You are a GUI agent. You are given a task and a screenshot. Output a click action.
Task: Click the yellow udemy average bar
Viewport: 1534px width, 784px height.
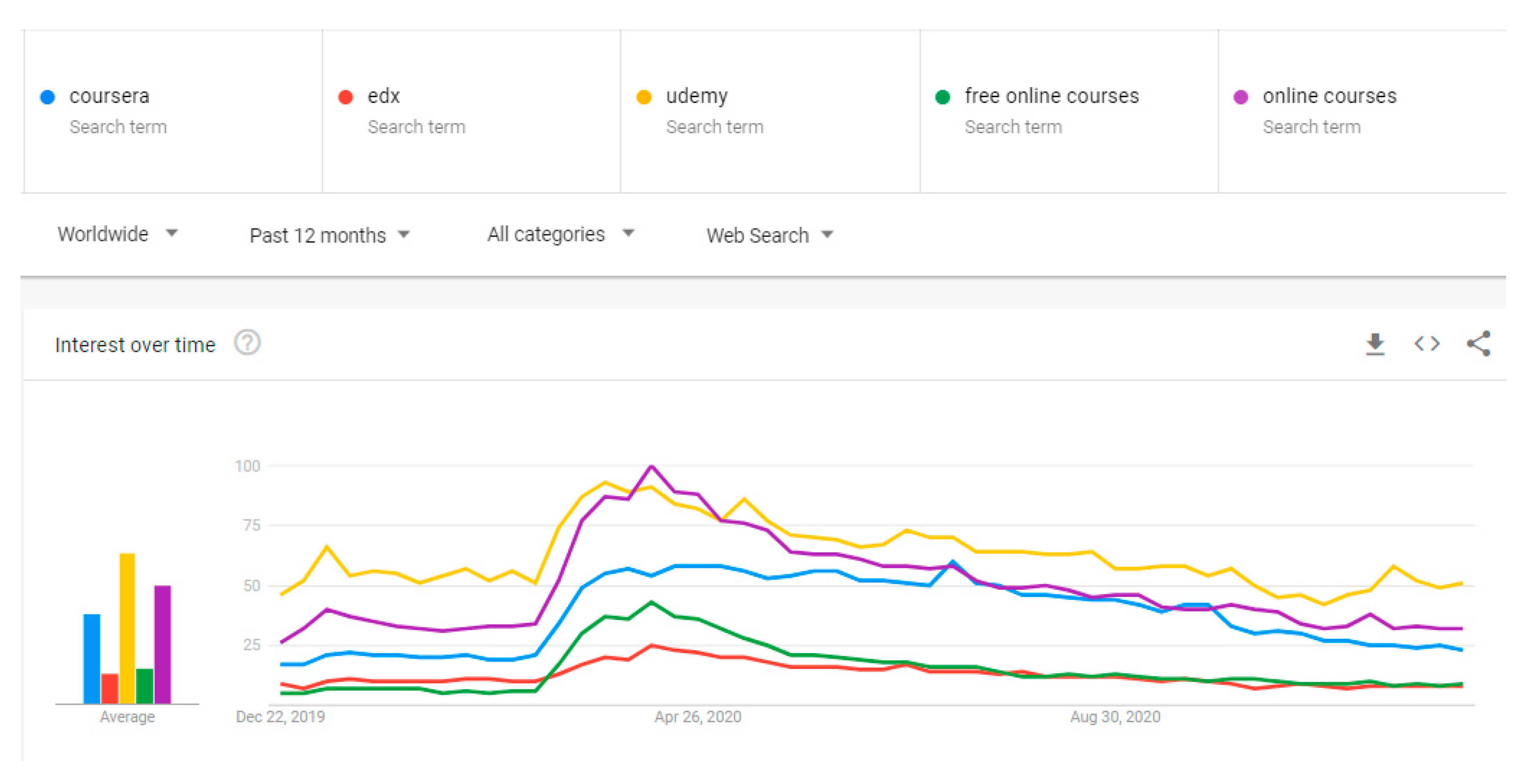127,628
